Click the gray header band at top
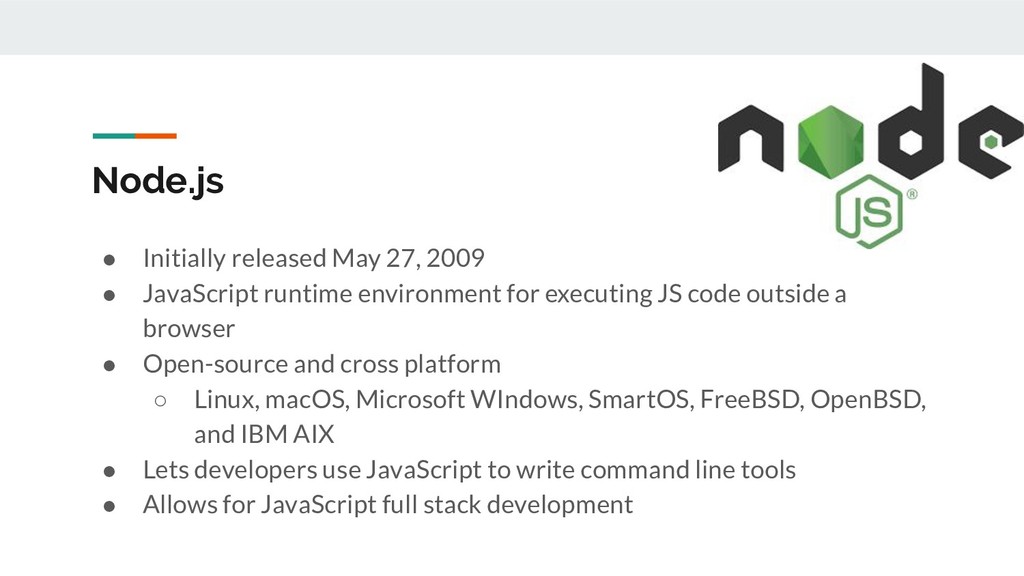This screenshot has height=576, width=1024. point(512,27)
